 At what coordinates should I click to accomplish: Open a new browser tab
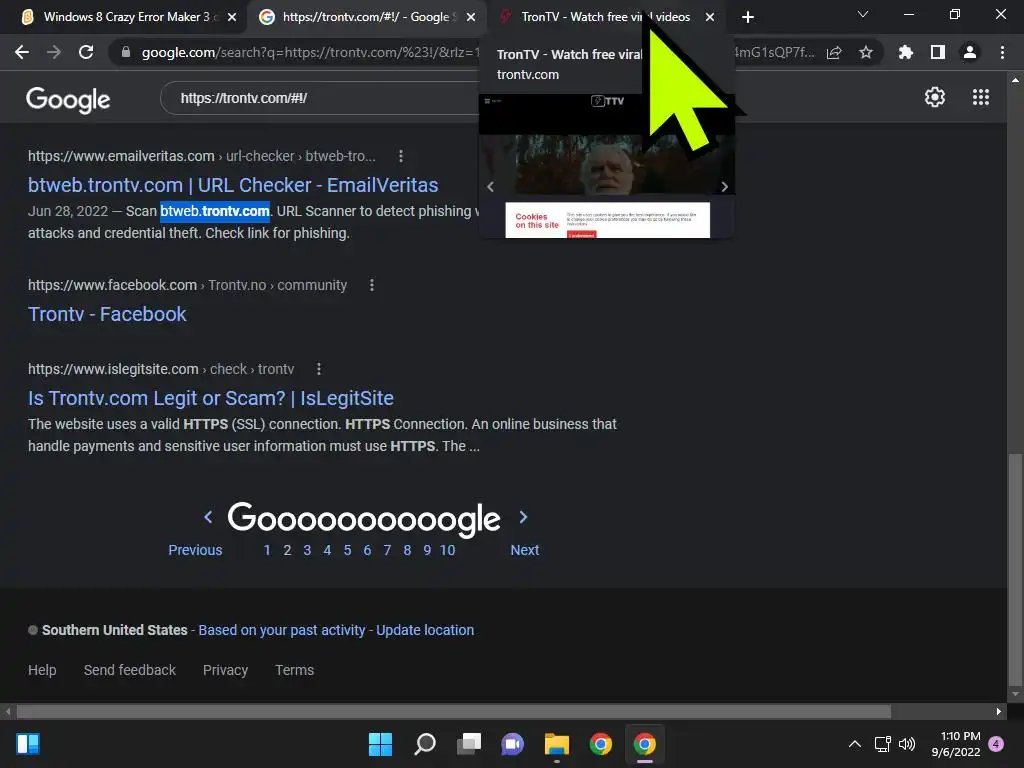(748, 17)
